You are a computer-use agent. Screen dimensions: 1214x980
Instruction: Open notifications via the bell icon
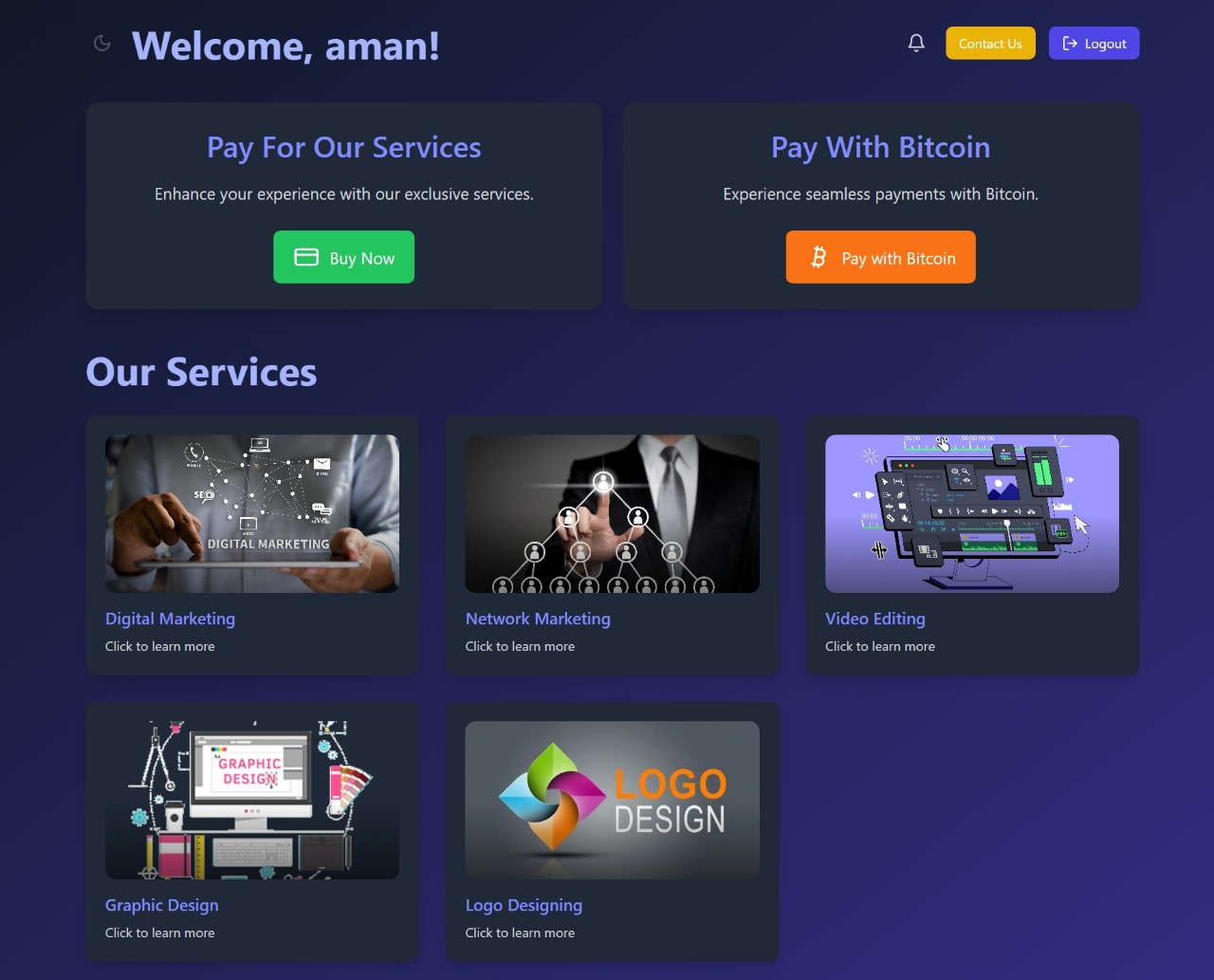click(916, 43)
